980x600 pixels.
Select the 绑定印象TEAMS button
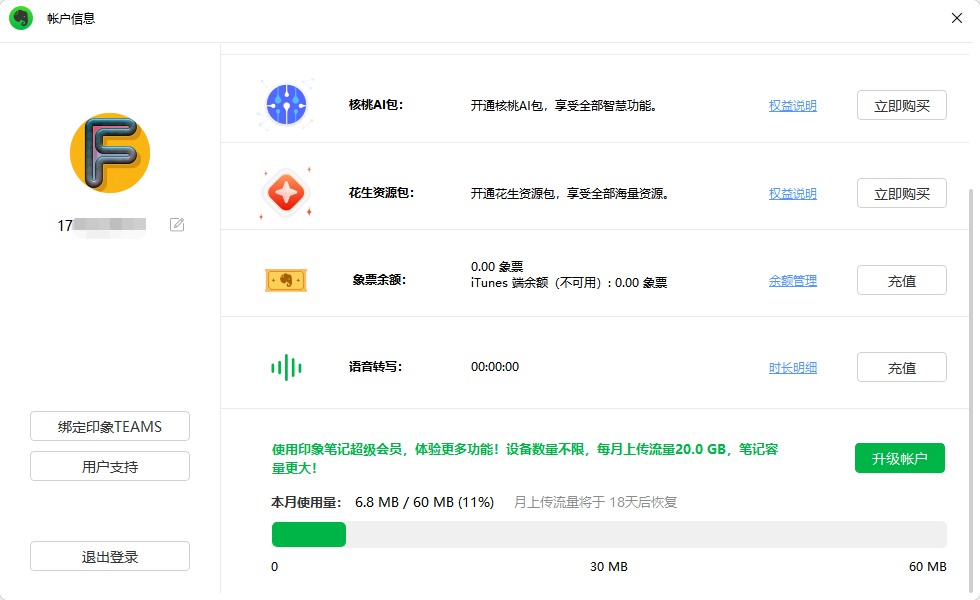(x=110, y=426)
